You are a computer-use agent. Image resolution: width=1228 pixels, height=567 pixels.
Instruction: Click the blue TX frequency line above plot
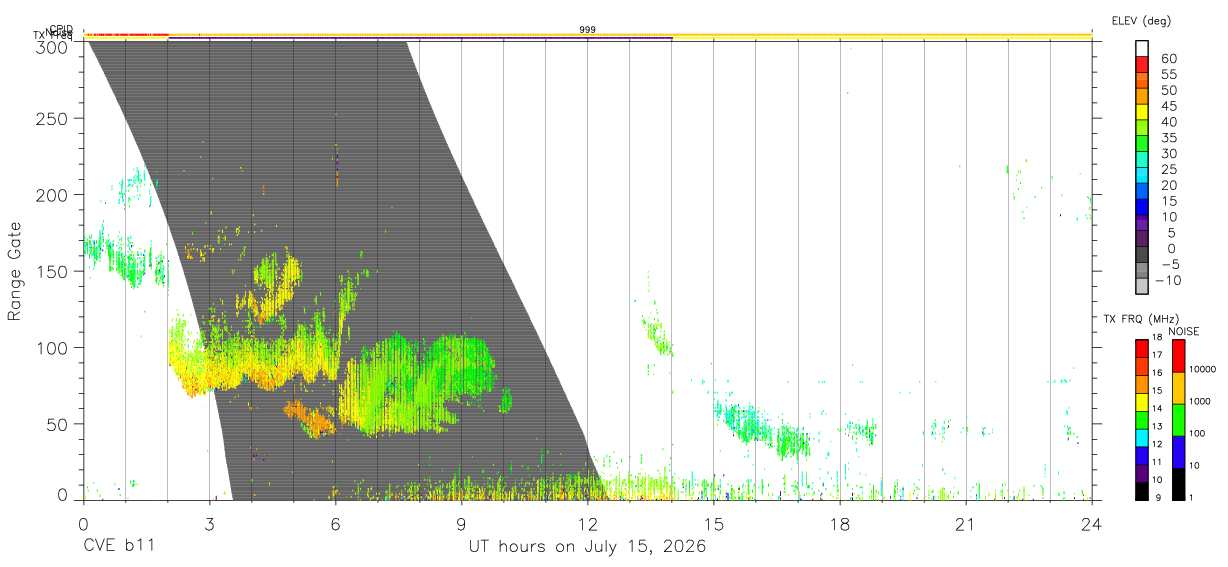(420, 38)
